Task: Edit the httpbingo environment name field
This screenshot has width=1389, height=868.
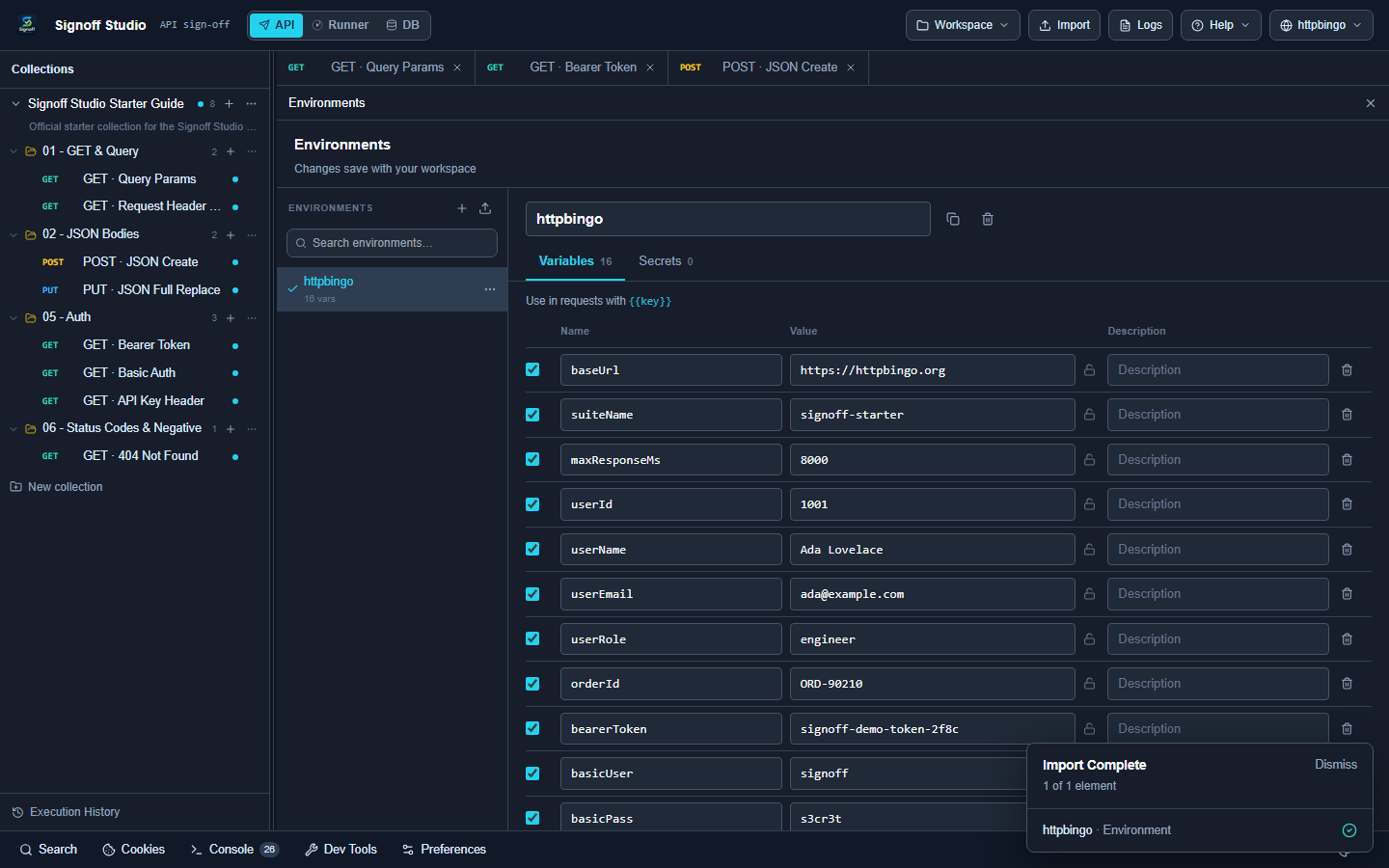Action: click(728, 219)
